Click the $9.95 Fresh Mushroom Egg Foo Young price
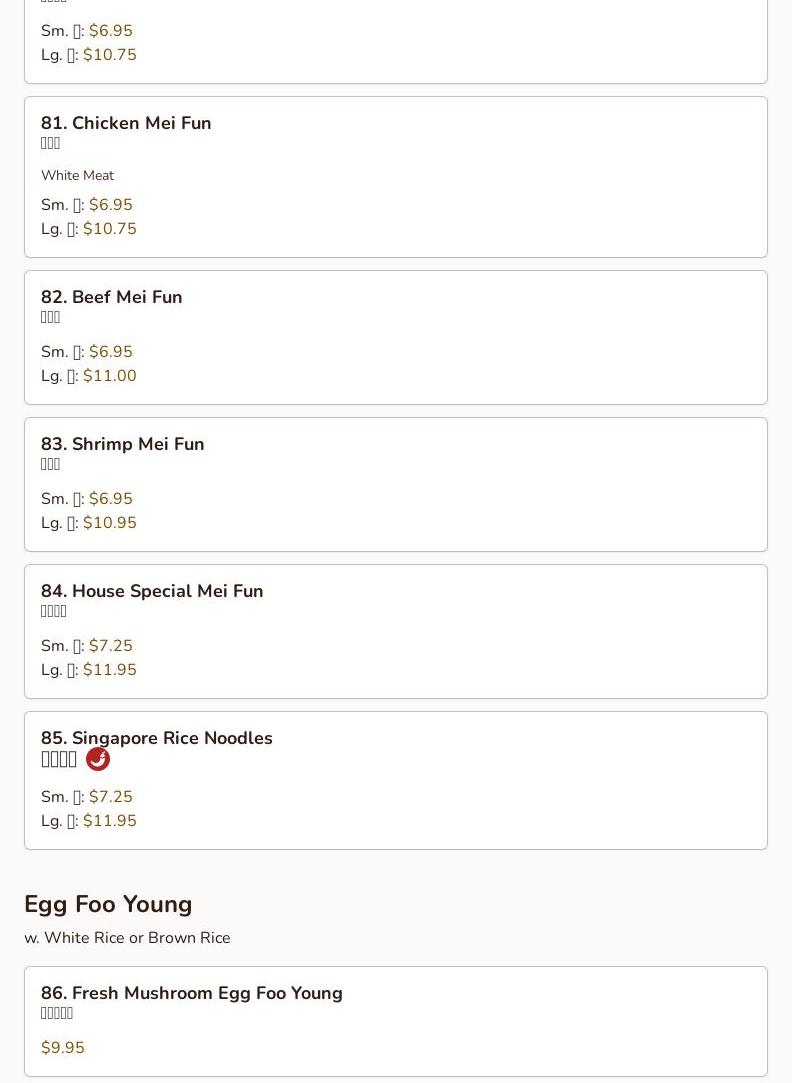792x1083 pixels. pyautogui.click(x=63, y=1048)
